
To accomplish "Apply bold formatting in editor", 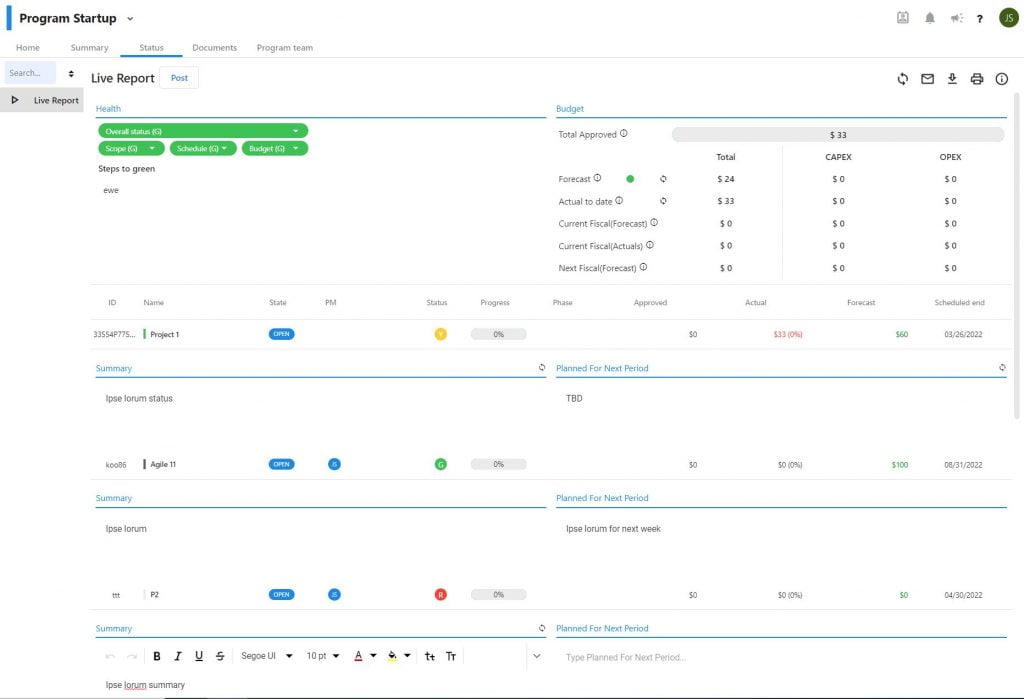I will (x=157, y=656).
